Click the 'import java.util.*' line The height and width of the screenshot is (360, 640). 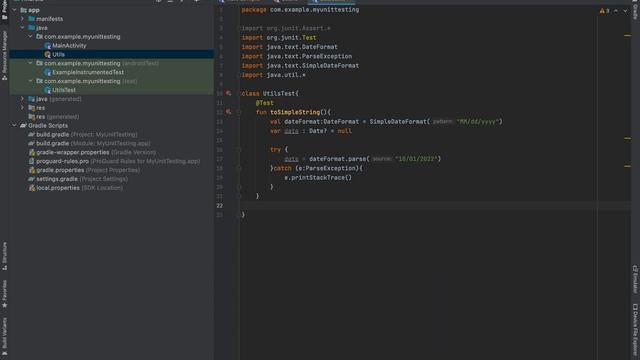(x=273, y=75)
